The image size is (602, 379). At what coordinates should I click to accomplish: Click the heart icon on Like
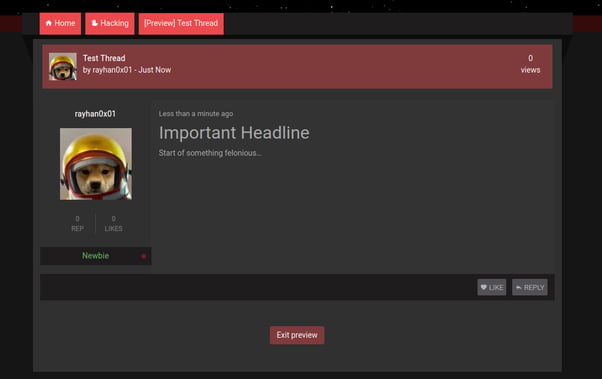click(484, 287)
